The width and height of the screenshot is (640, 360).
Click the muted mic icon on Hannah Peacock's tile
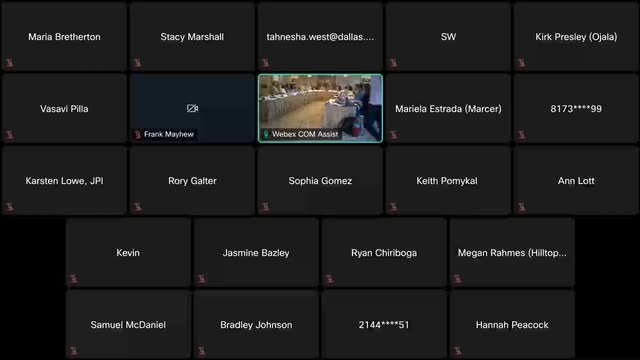coord(458,351)
